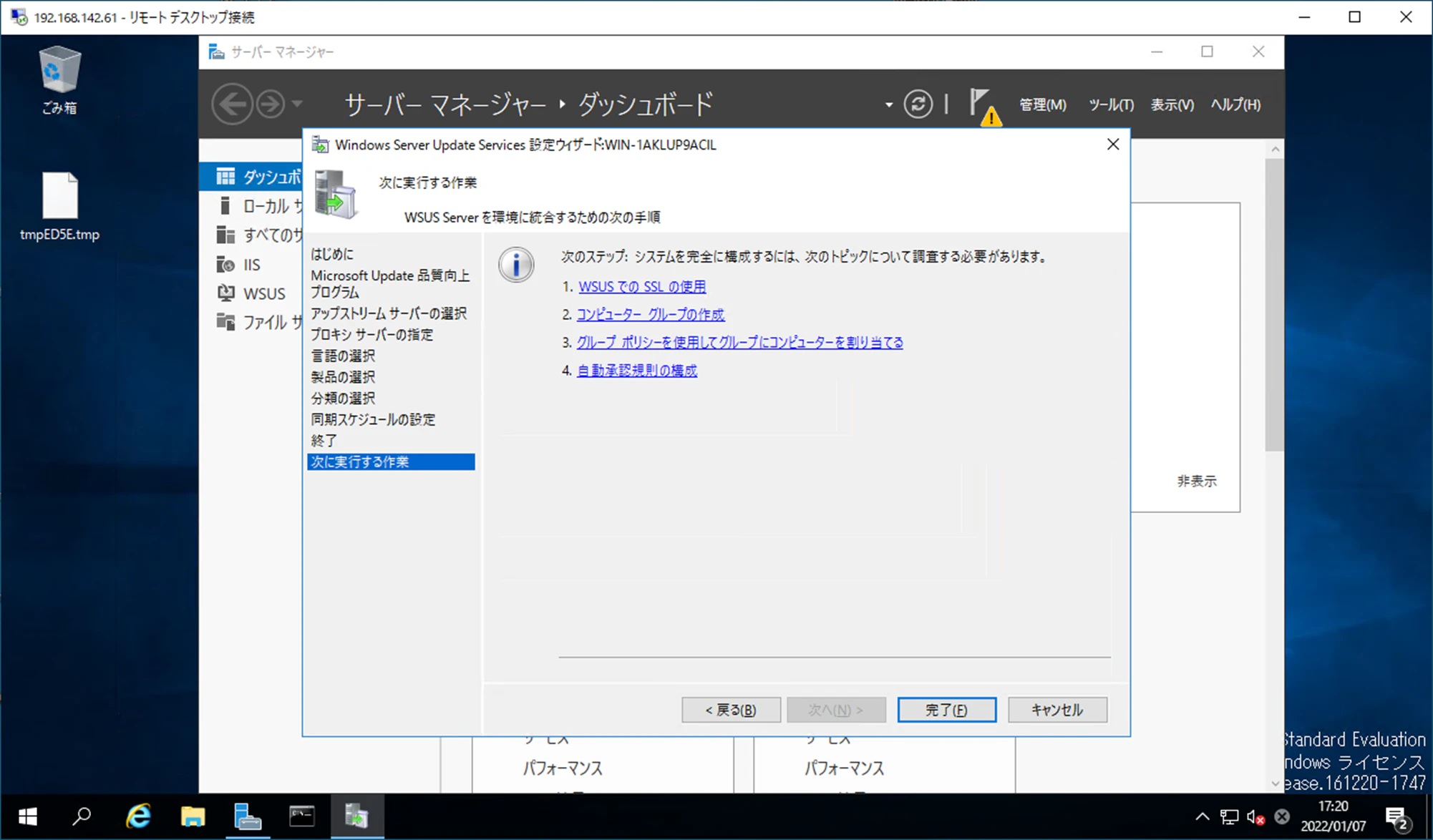Open the Windows Start menu
Image resolution: width=1433 pixels, height=840 pixels.
click(27, 816)
